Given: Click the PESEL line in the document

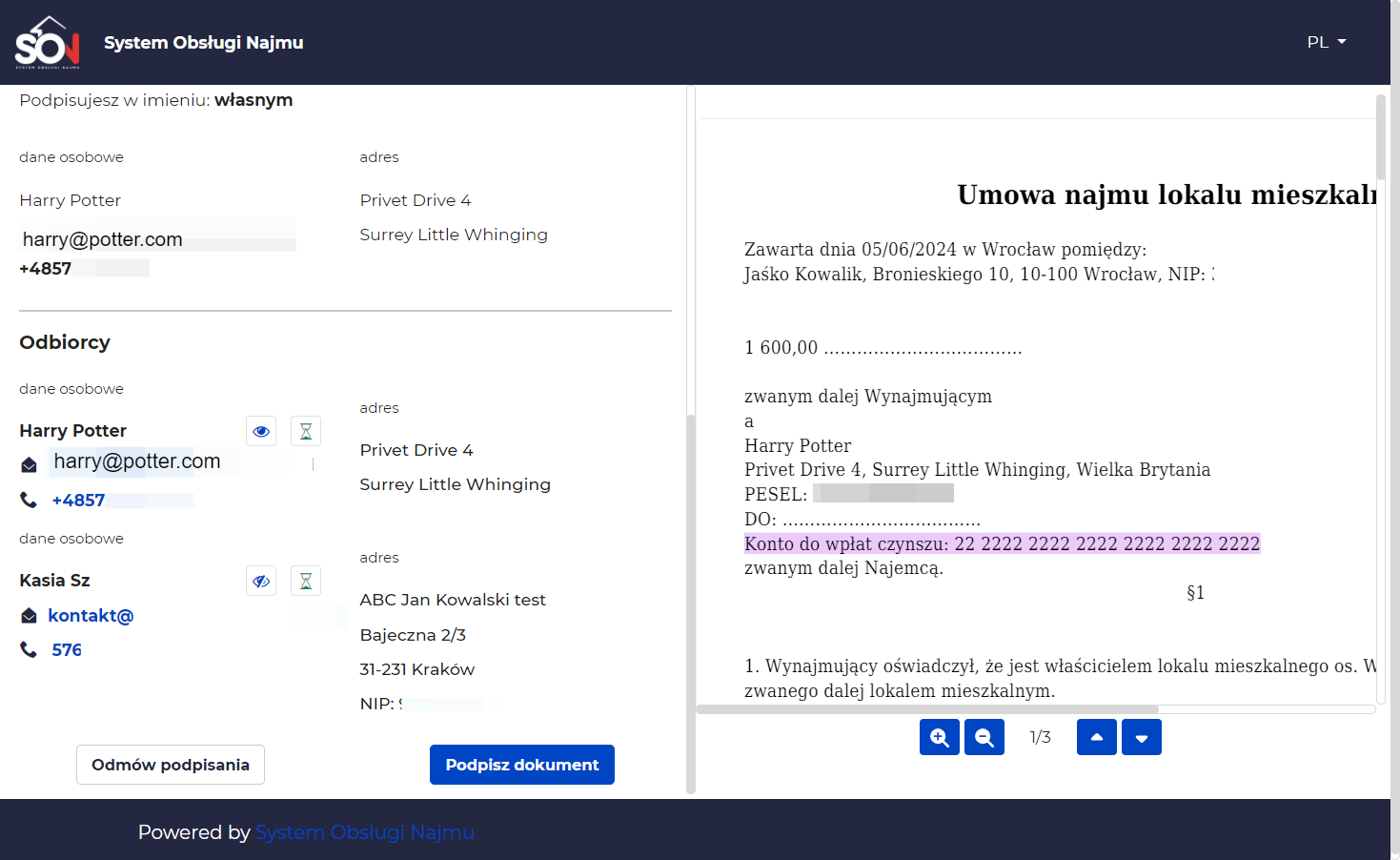Looking at the screenshot, I should click(849, 494).
